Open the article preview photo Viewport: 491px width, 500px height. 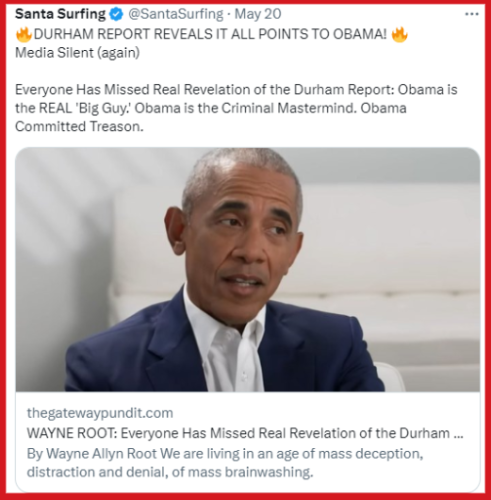(248, 269)
